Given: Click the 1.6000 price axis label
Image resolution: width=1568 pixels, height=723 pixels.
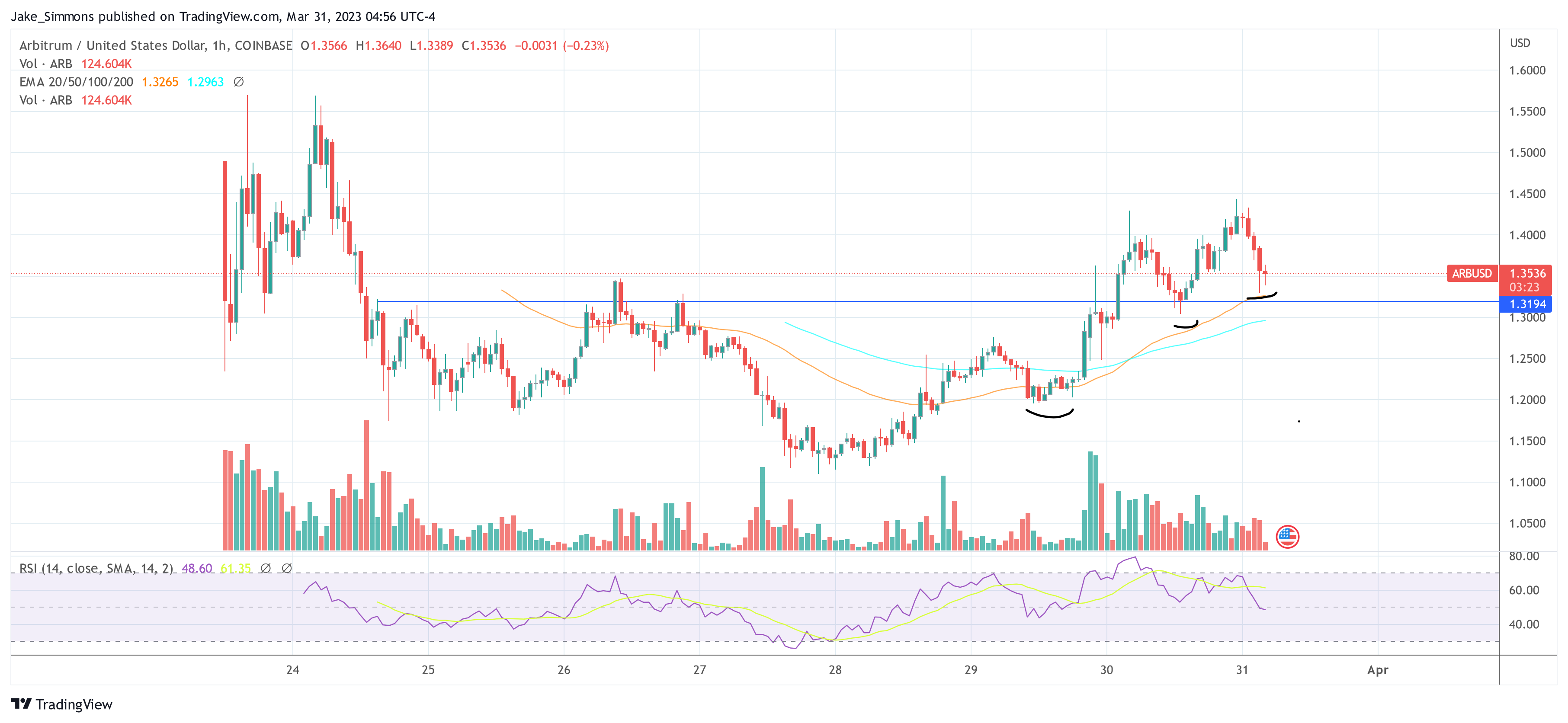Looking at the screenshot, I should point(1527,70).
